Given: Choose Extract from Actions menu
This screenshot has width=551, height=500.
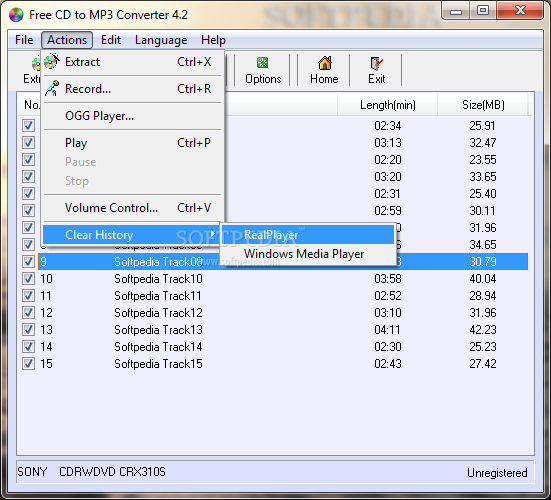Looking at the screenshot, I should pyautogui.click(x=132, y=62).
